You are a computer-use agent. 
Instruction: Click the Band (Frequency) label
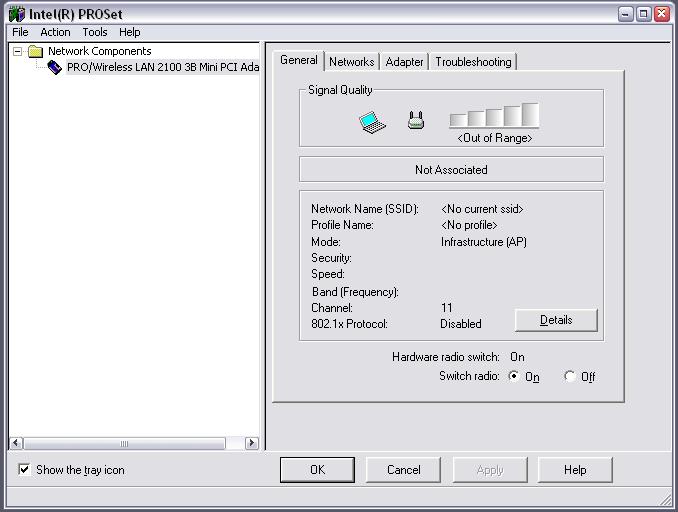click(355, 292)
